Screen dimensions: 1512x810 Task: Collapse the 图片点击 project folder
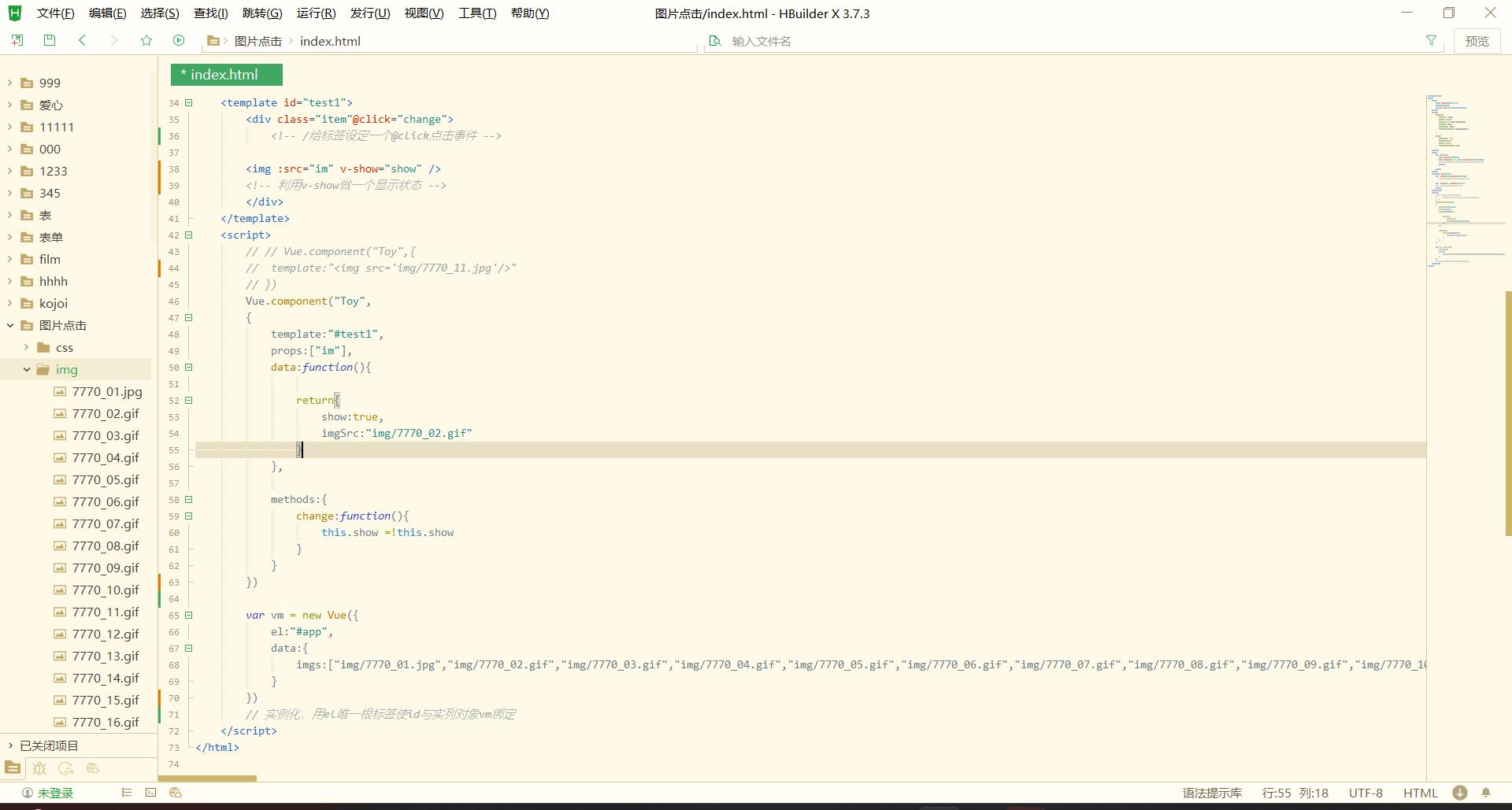click(10, 325)
